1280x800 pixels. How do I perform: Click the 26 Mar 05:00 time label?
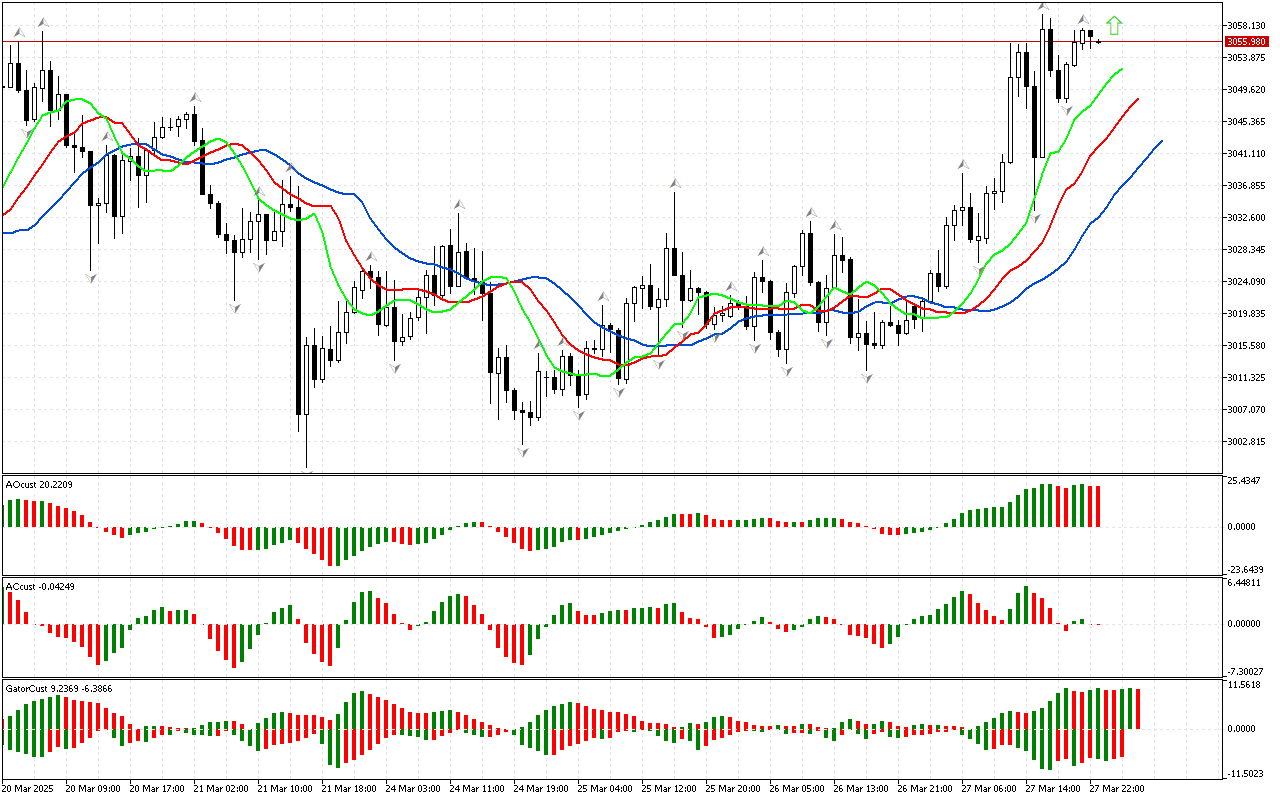pyautogui.click(x=797, y=789)
